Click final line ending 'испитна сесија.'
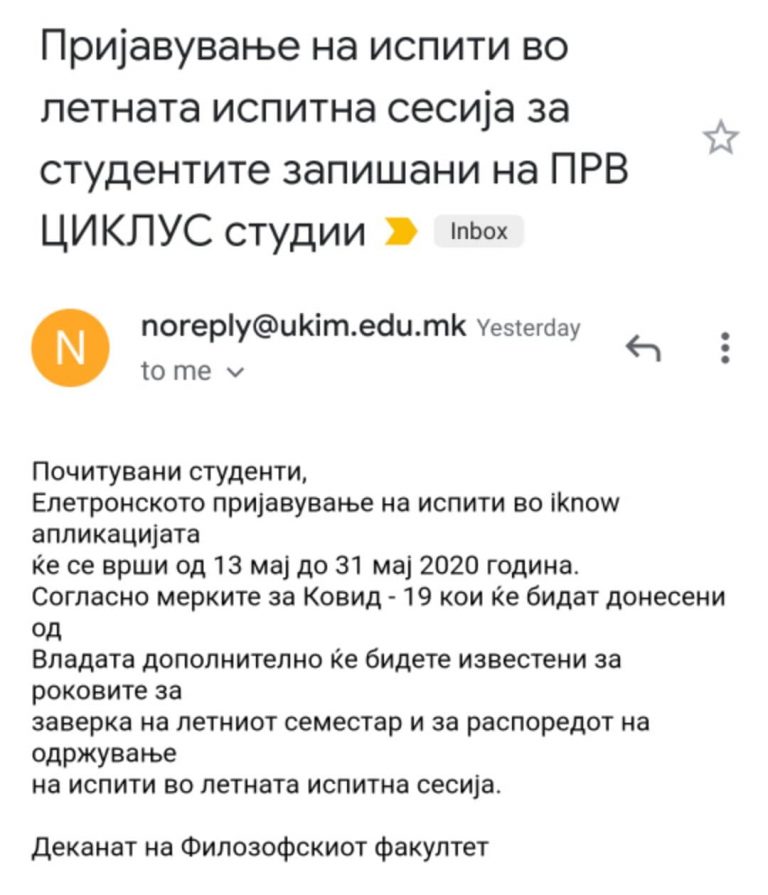This screenshot has height=895, width=768. [266, 785]
